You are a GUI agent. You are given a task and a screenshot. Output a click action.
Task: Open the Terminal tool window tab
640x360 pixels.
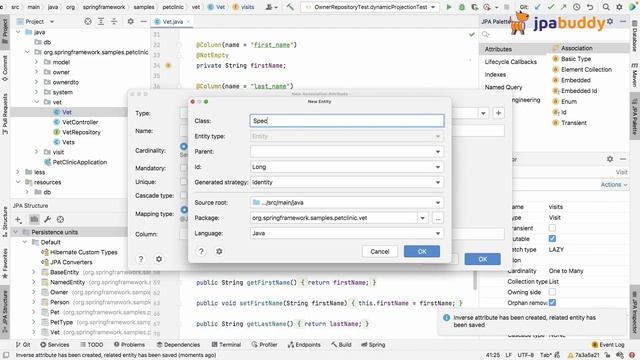[227, 345]
